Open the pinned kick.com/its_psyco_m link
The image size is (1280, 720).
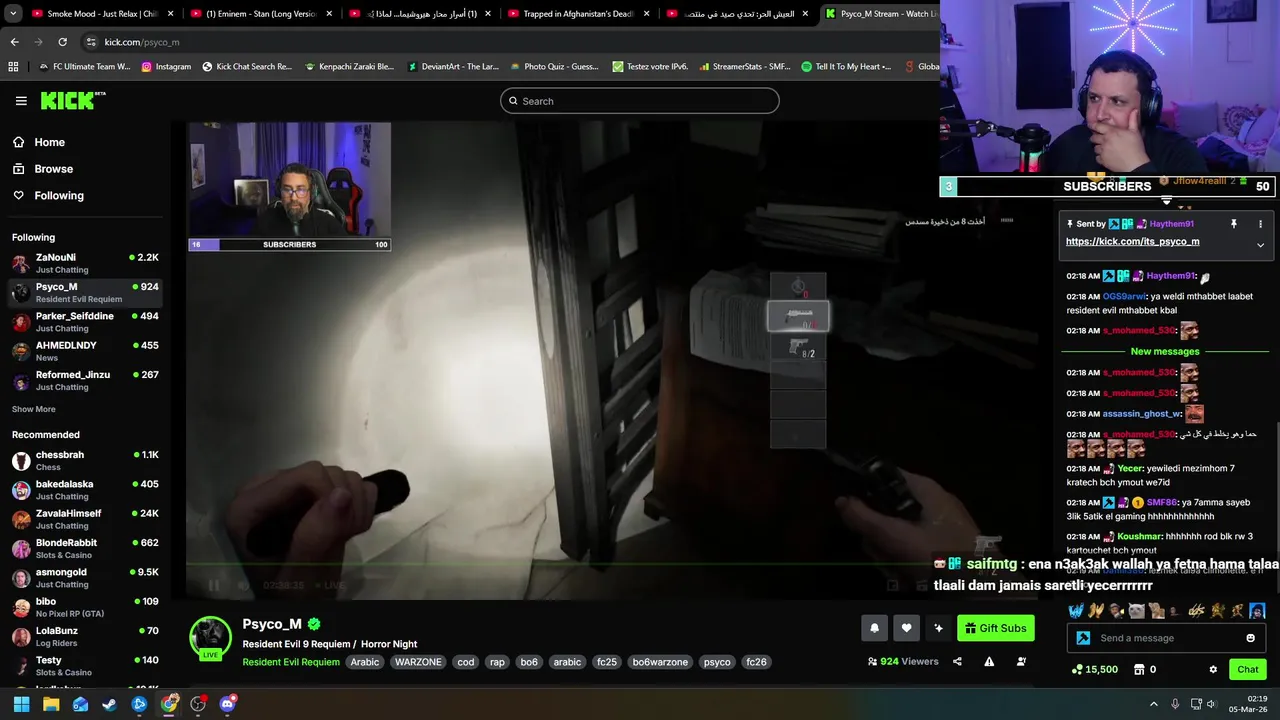pyautogui.click(x=1132, y=241)
